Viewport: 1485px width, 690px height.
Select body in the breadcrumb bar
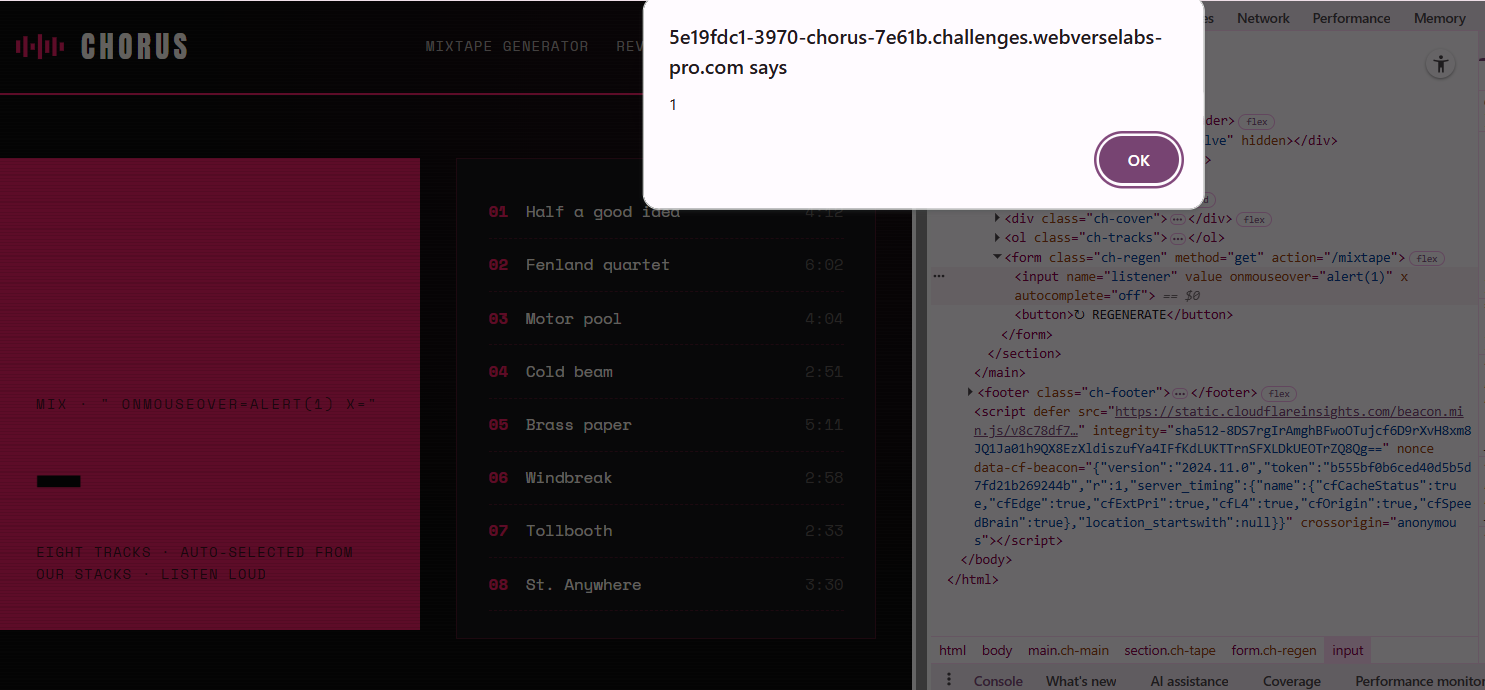(x=997, y=650)
